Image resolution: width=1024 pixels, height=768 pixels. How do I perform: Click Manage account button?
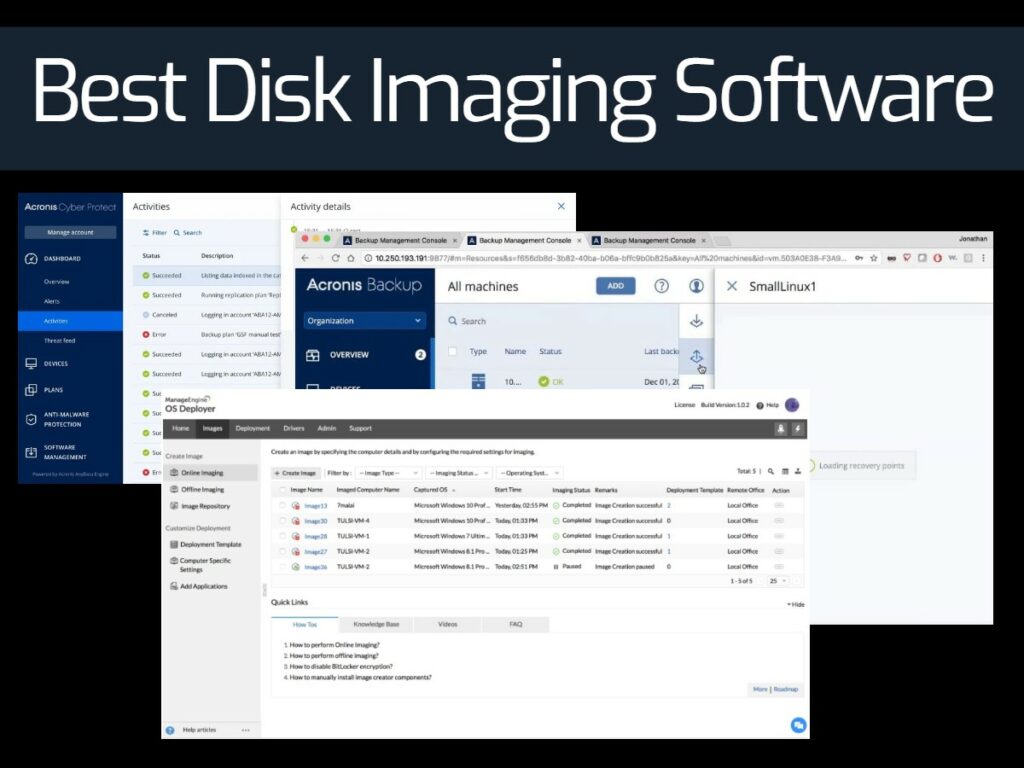point(71,232)
